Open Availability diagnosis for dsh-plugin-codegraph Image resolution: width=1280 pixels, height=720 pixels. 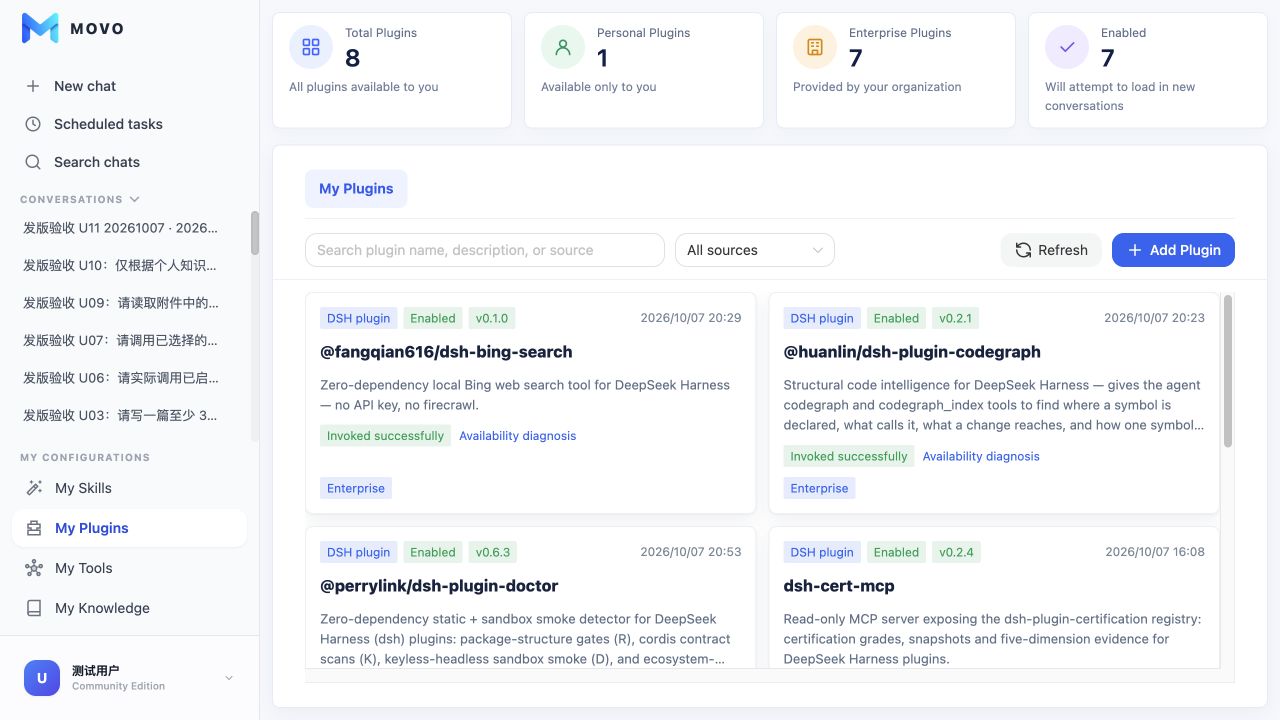[x=981, y=456]
